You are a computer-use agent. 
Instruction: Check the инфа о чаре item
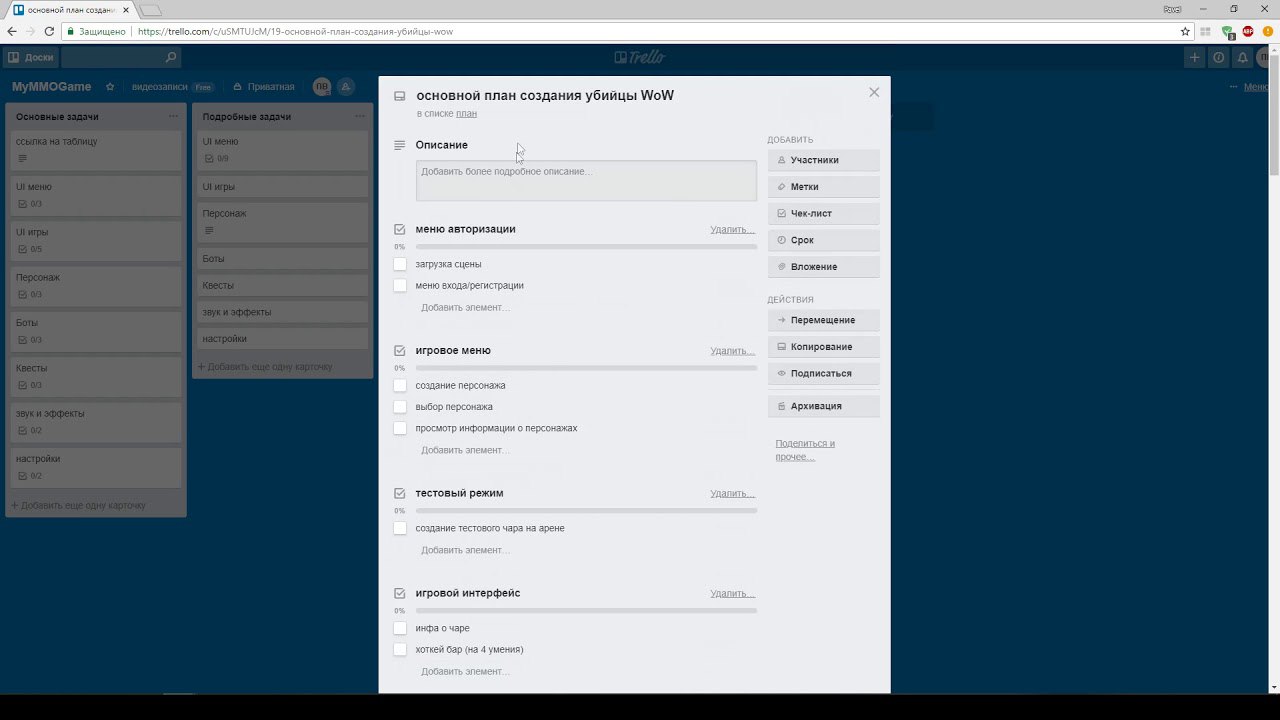click(x=400, y=628)
